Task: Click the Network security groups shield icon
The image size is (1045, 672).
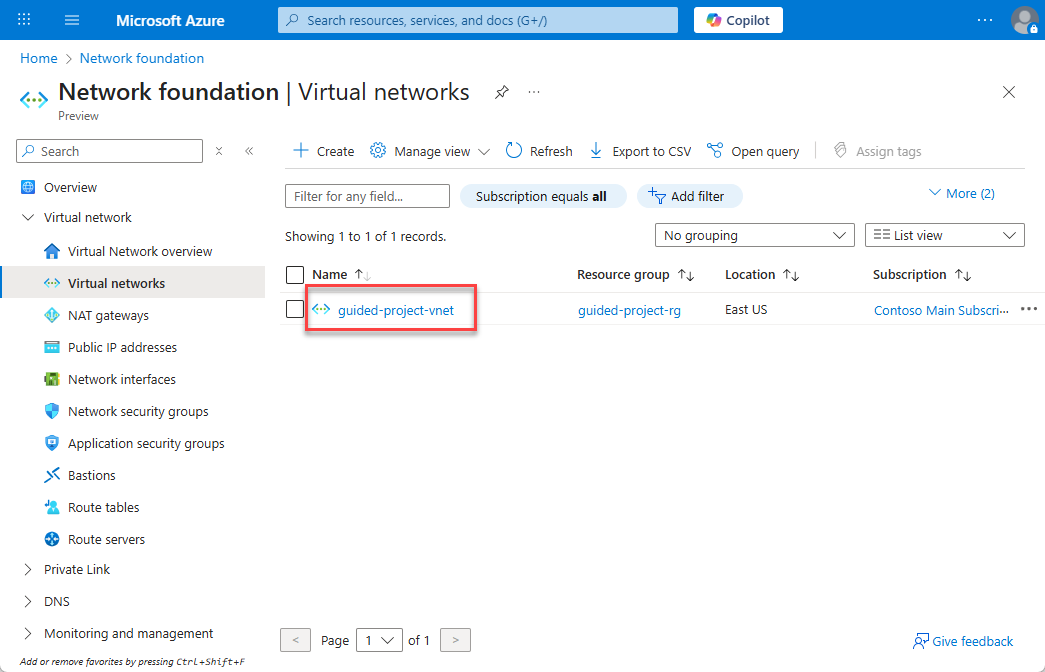Action: [x=51, y=411]
